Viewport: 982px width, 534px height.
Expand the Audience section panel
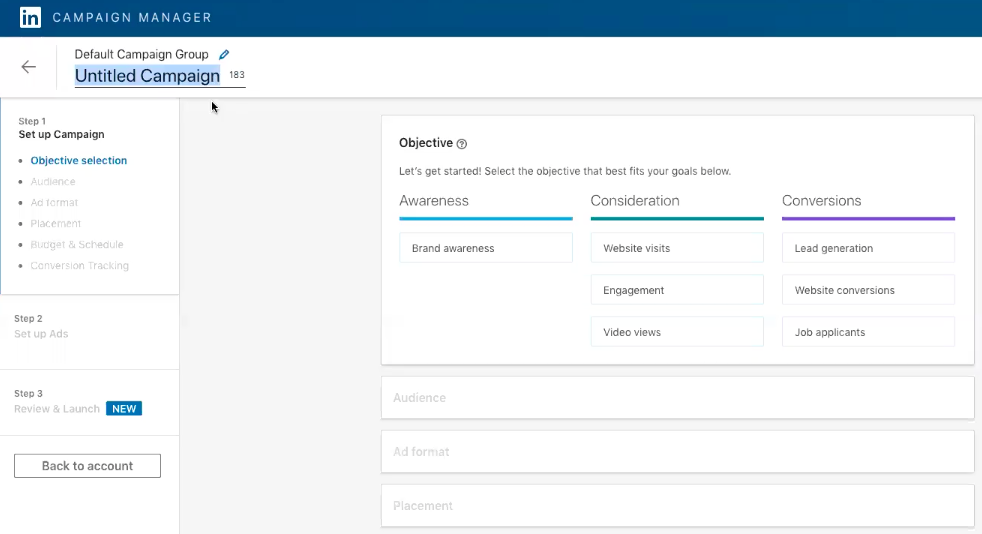pos(677,398)
